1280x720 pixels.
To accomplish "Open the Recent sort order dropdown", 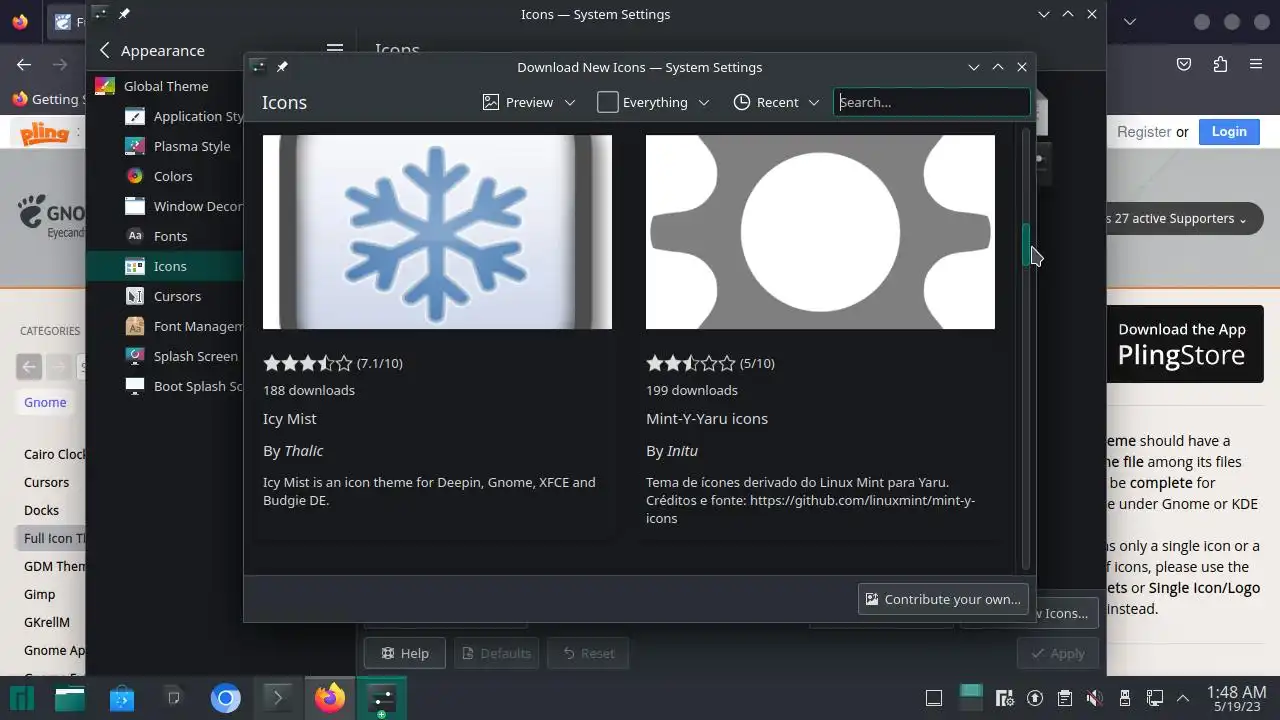I will click(777, 102).
